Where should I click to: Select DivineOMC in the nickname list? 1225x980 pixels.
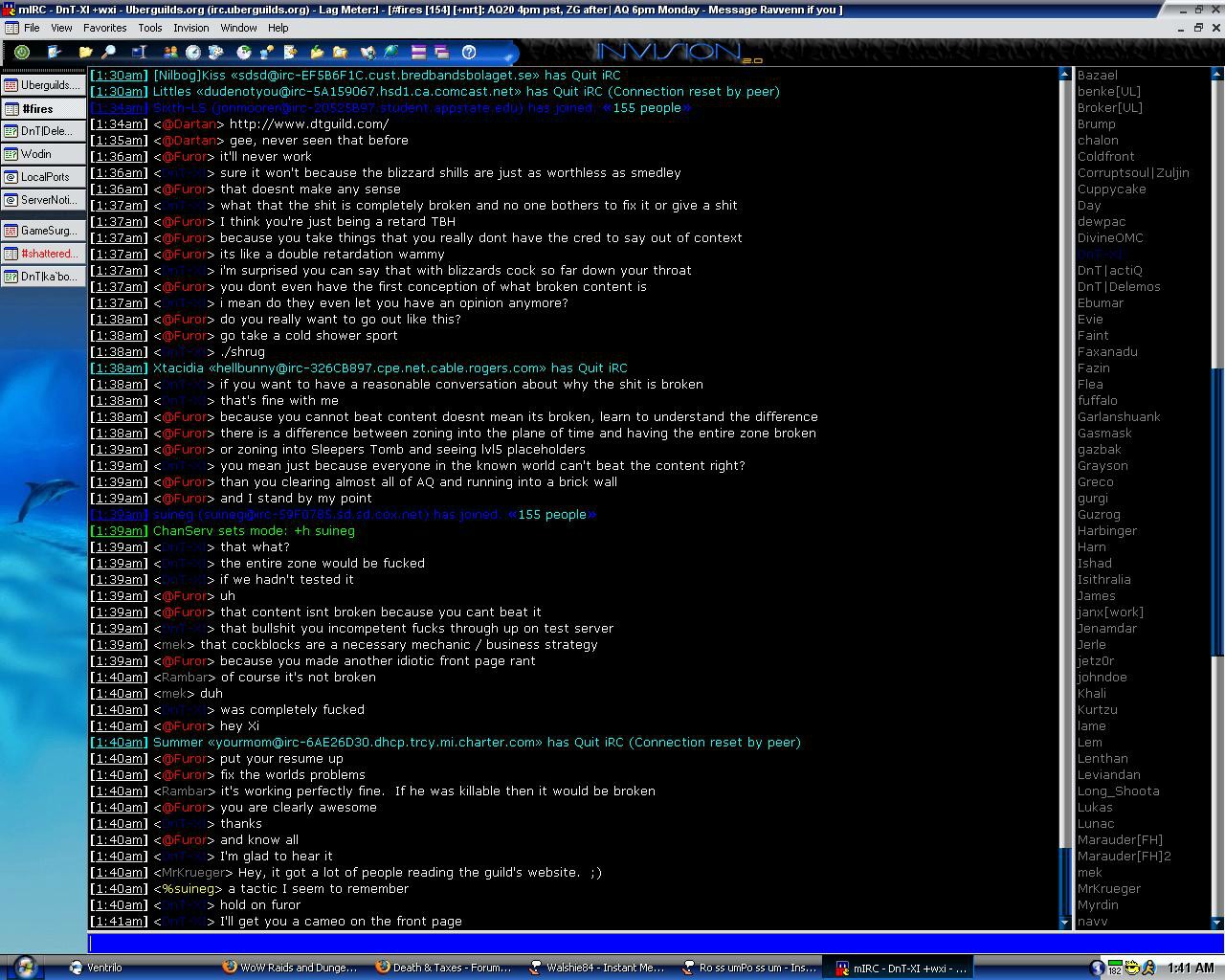[1110, 237]
